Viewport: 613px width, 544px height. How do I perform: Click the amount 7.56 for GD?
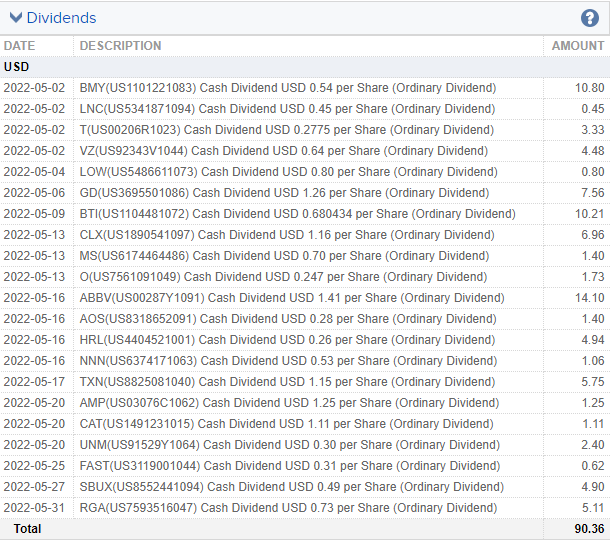pos(593,193)
